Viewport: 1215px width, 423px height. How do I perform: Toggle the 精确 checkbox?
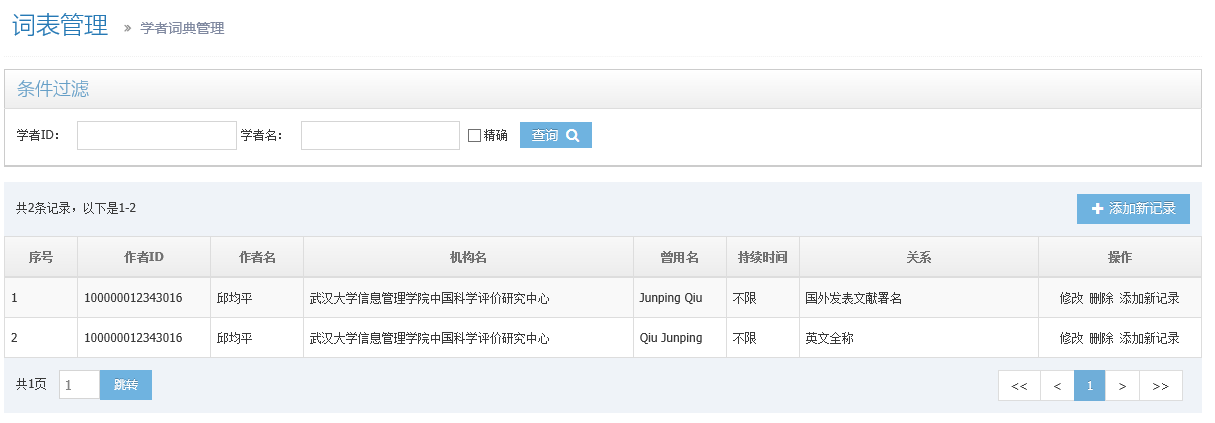click(475, 135)
